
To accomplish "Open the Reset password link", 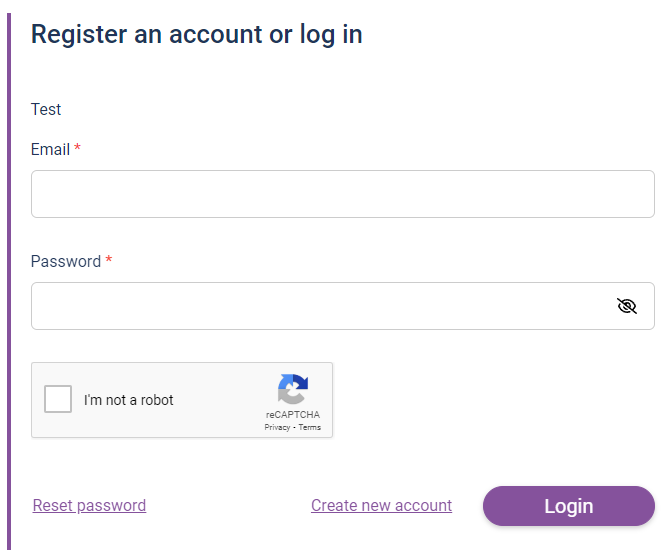I will point(89,505).
